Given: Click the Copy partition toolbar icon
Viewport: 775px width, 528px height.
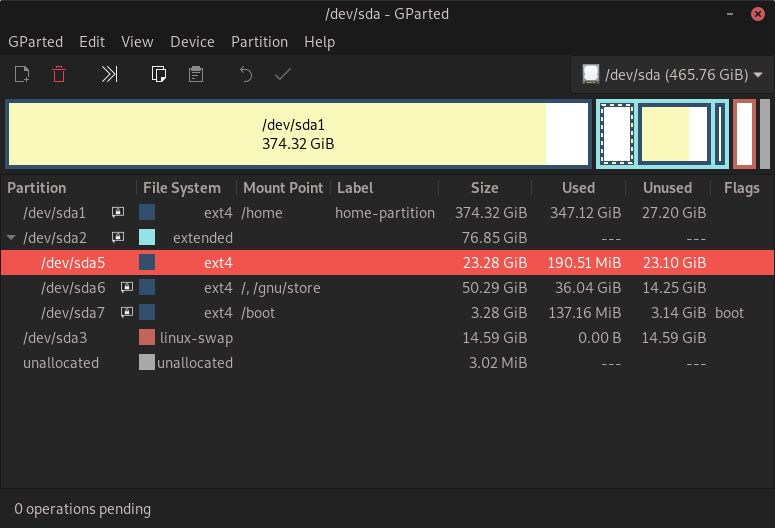Looking at the screenshot, I should click(158, 74).
